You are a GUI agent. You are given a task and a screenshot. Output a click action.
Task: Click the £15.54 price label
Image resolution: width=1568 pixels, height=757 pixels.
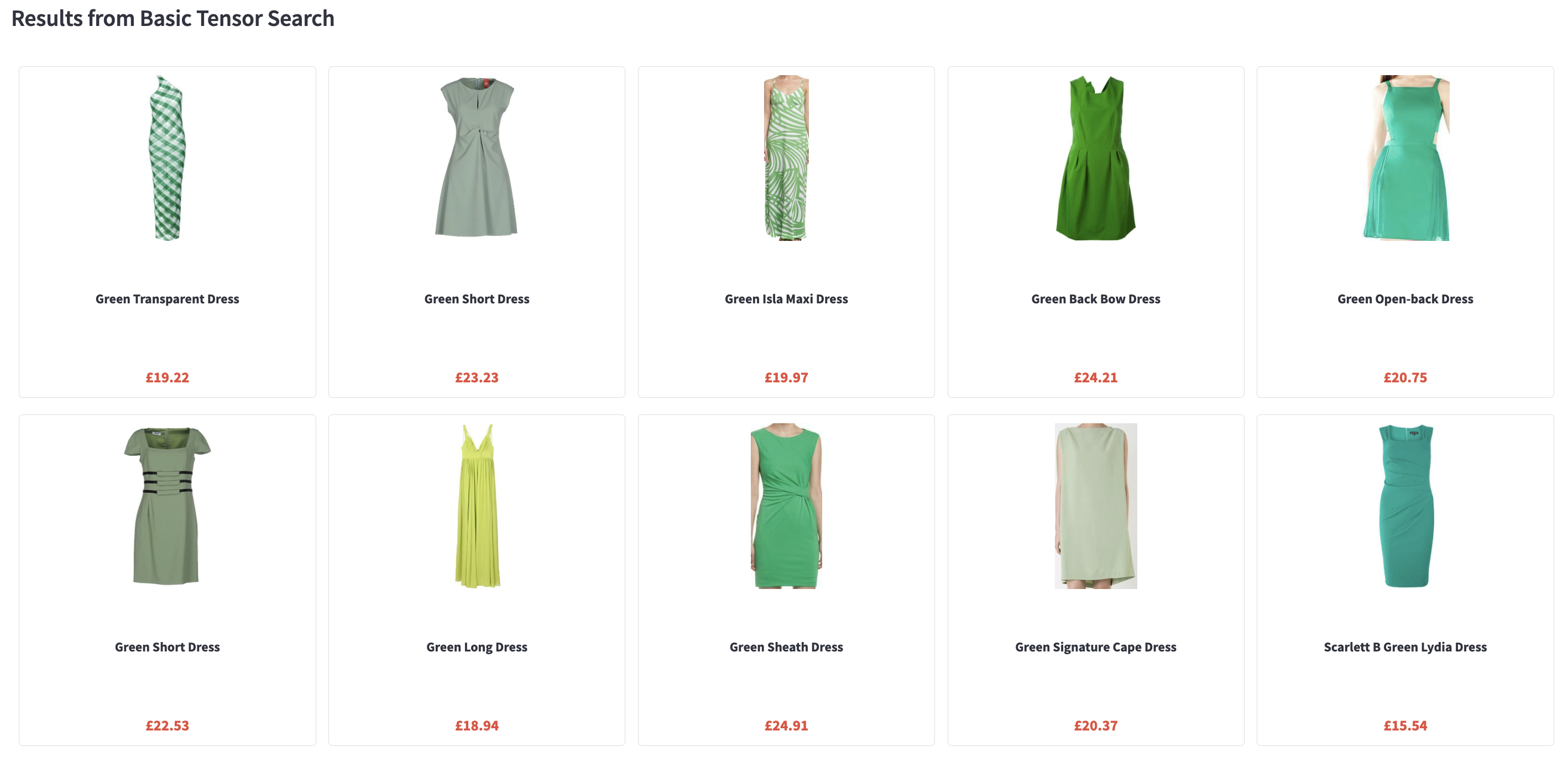1405,726
